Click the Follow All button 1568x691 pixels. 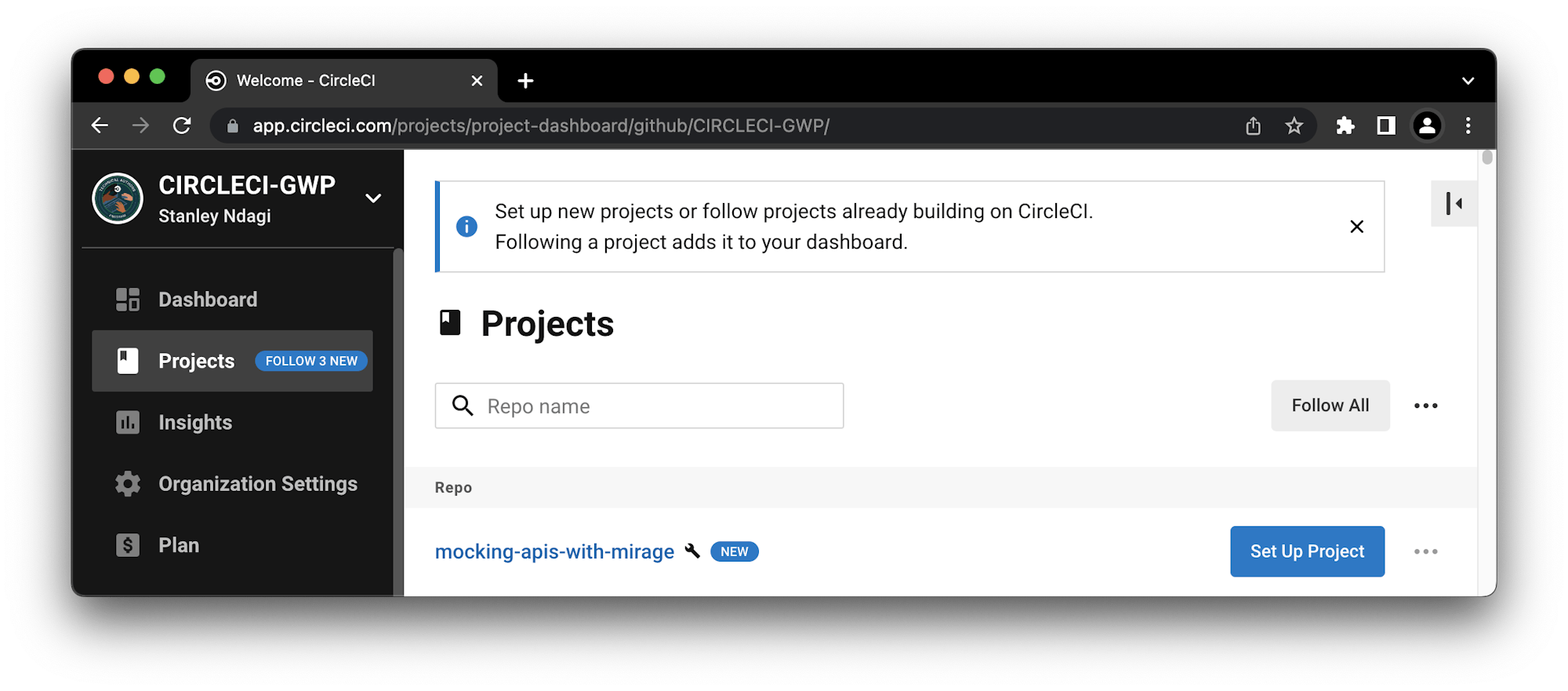[x=1330, y=406]
